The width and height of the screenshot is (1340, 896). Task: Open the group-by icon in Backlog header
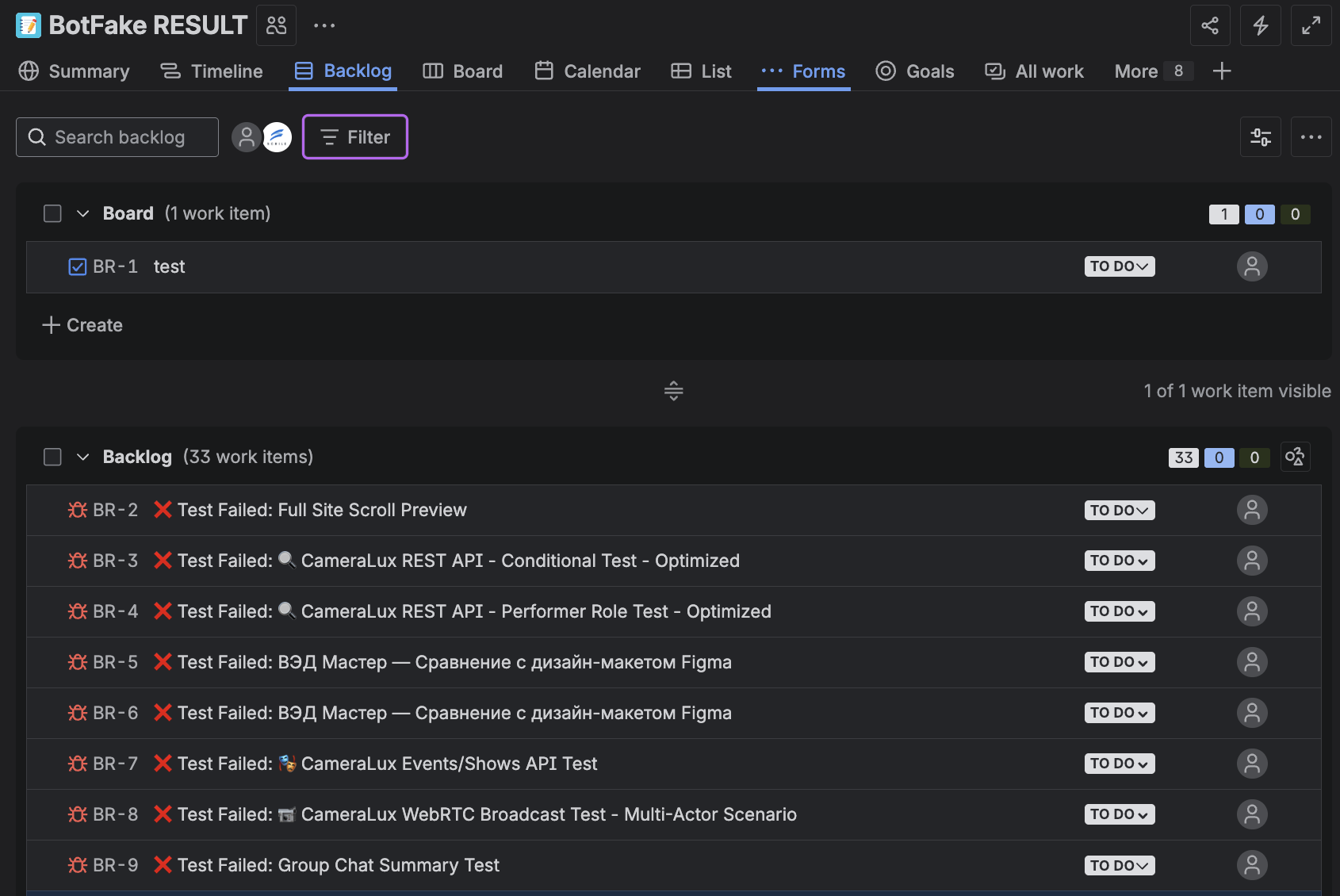pos(1295,457)
